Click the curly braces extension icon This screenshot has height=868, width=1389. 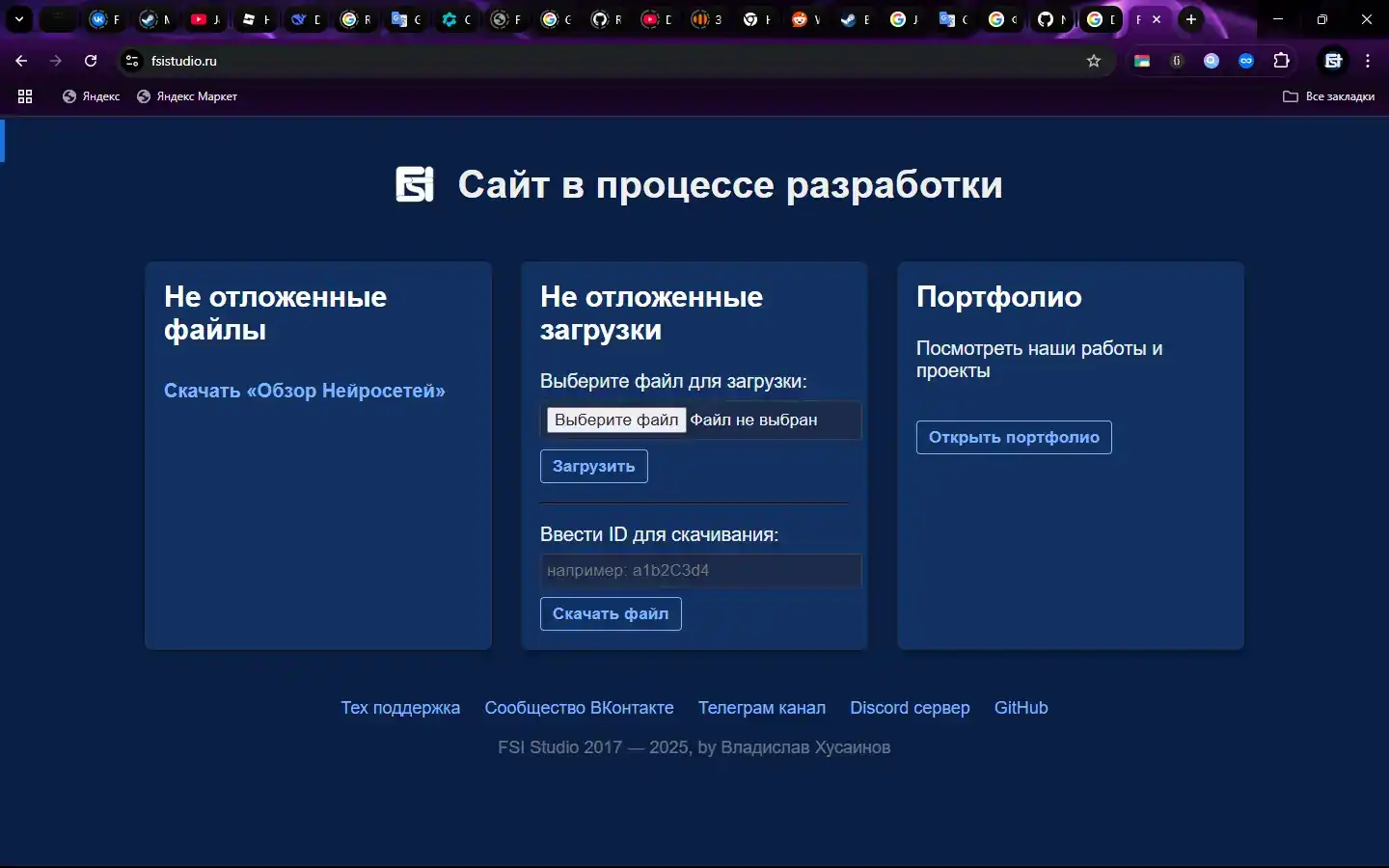pyautogui.click(x=1177, y=61)
